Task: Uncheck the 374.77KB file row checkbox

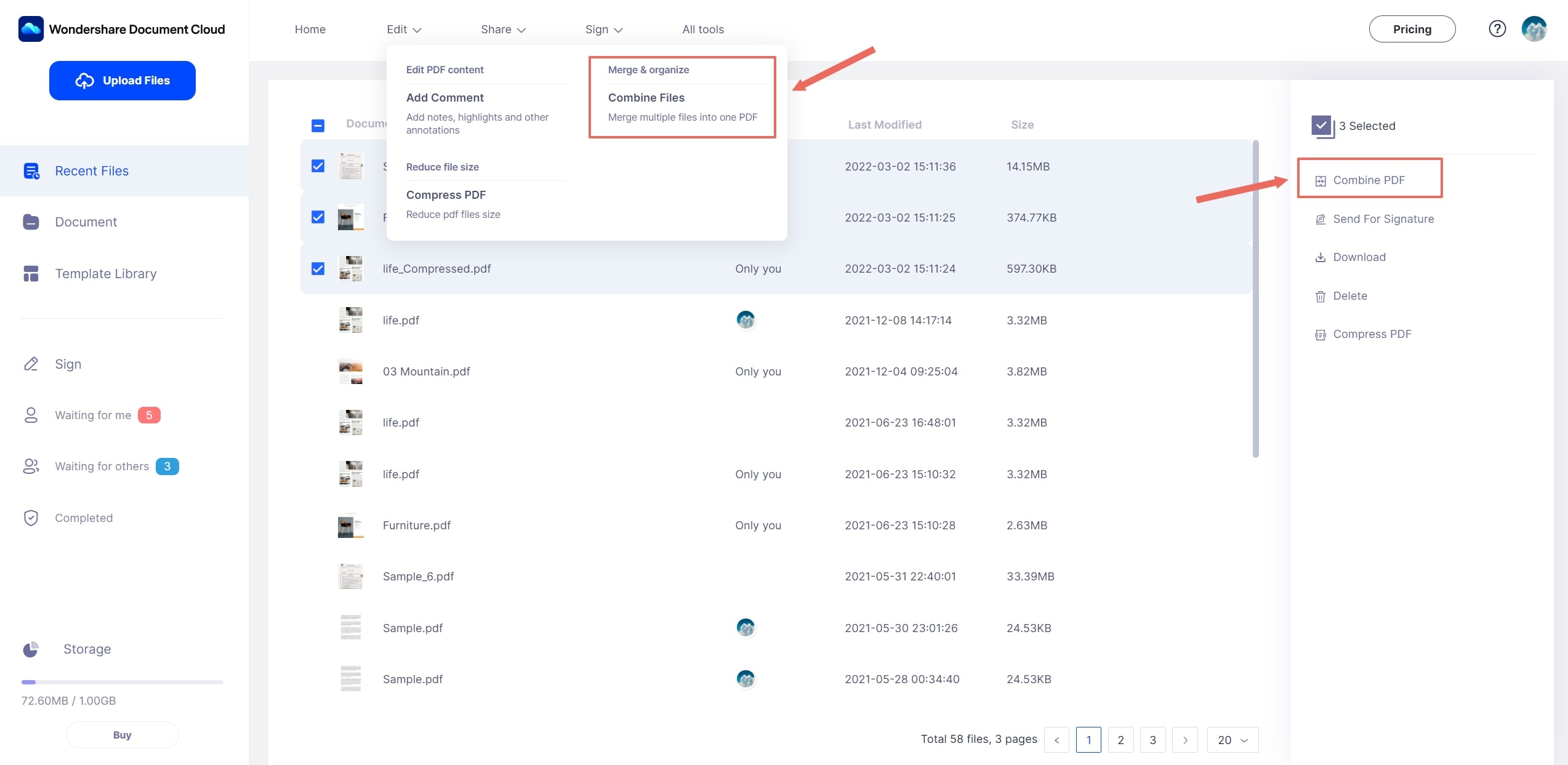Action: click(x=318, y=217)
